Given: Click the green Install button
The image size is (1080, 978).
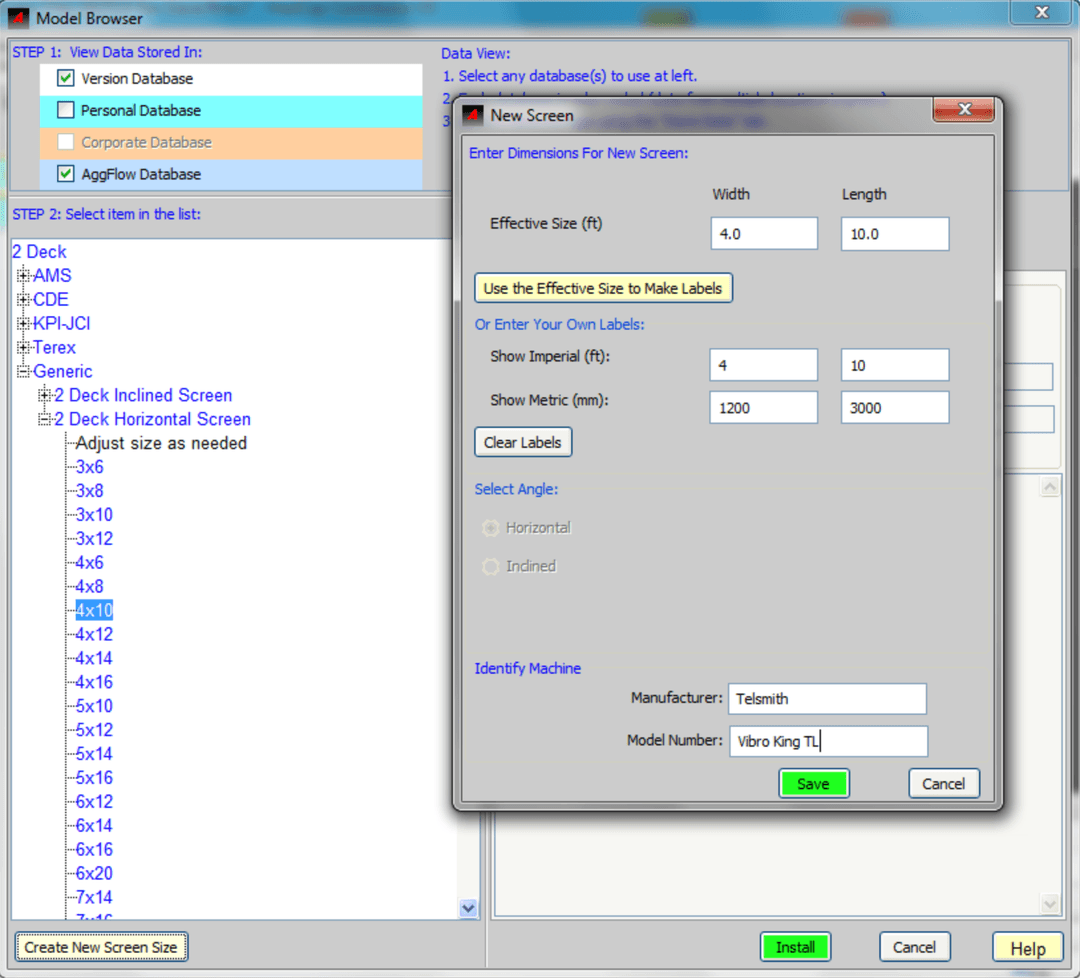Looking at the screenshot, I should (795, 947).
